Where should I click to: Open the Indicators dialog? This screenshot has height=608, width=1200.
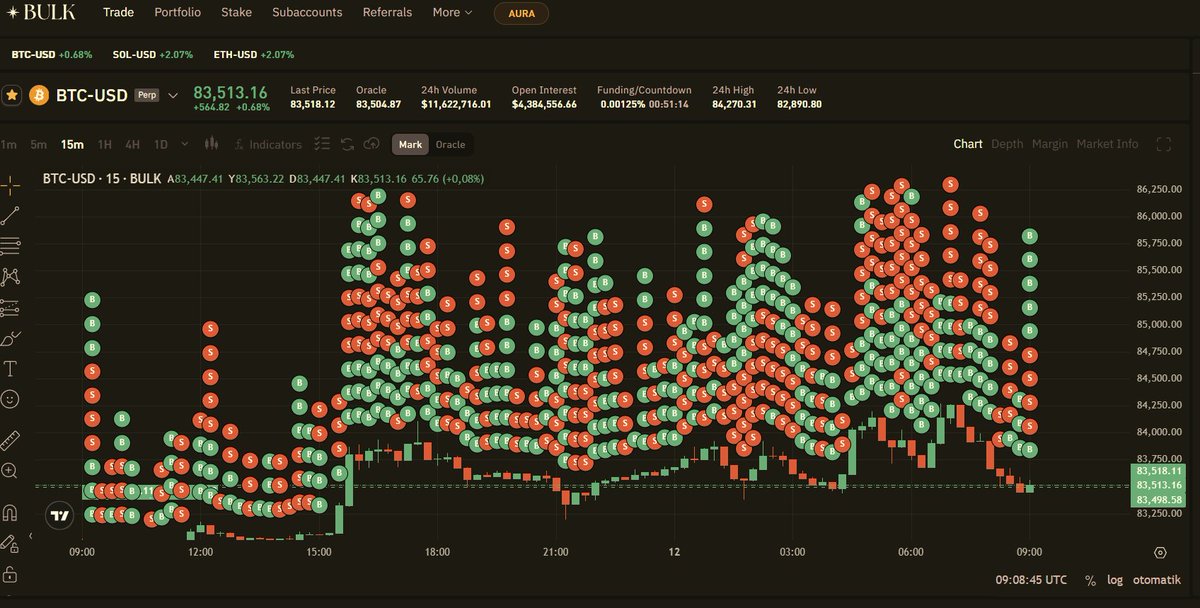267,145
